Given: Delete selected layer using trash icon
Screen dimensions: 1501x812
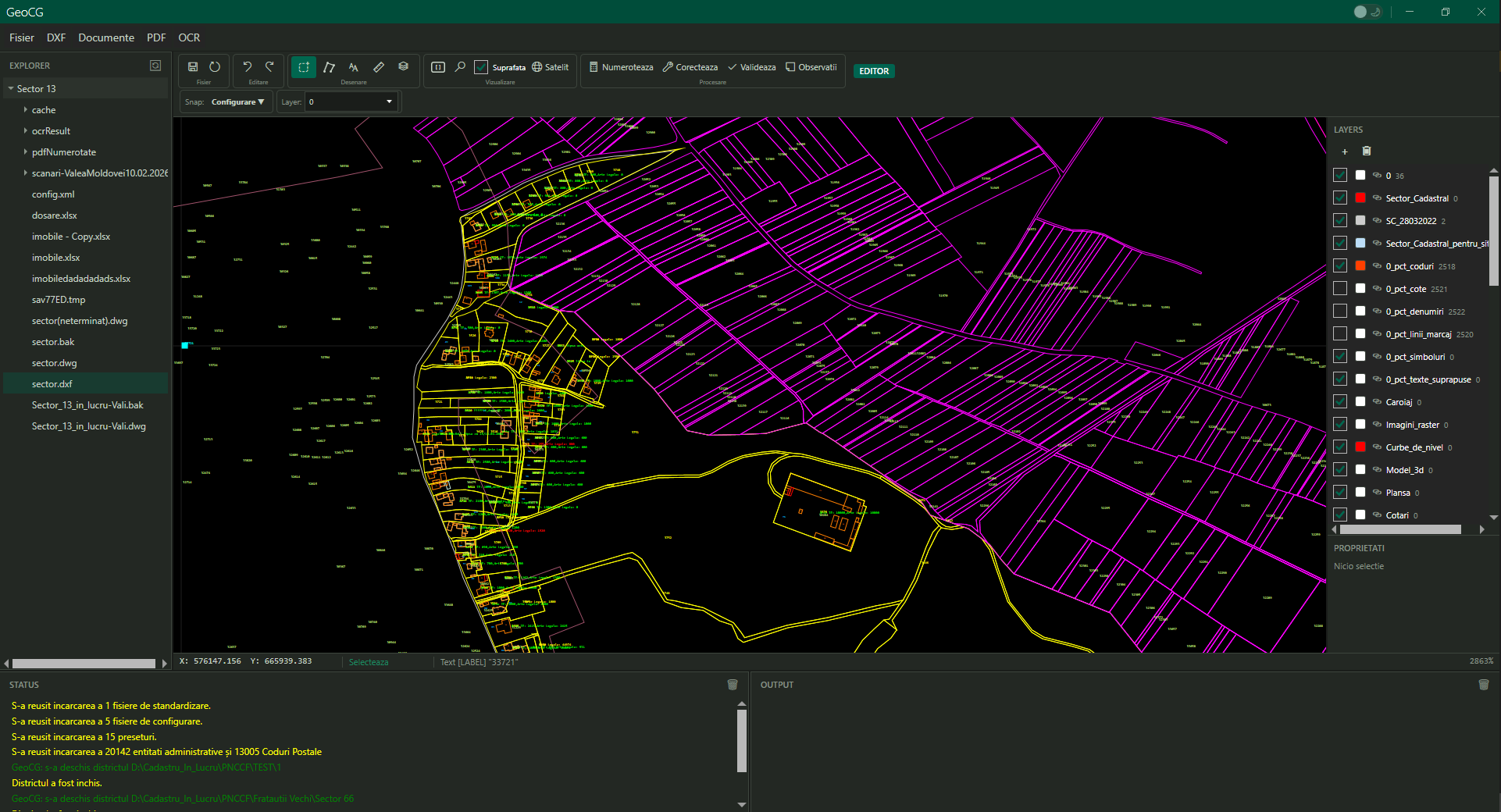Looking at the screenshot, I should tap(1366, 151).
